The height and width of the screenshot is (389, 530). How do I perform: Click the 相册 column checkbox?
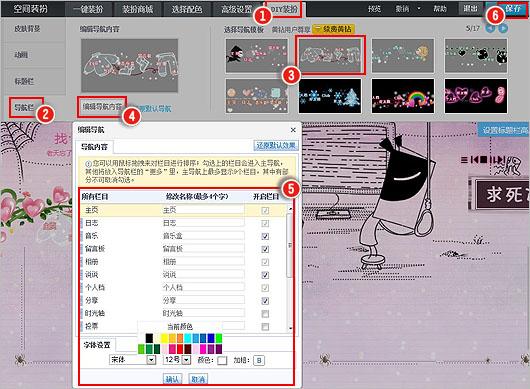265,262
